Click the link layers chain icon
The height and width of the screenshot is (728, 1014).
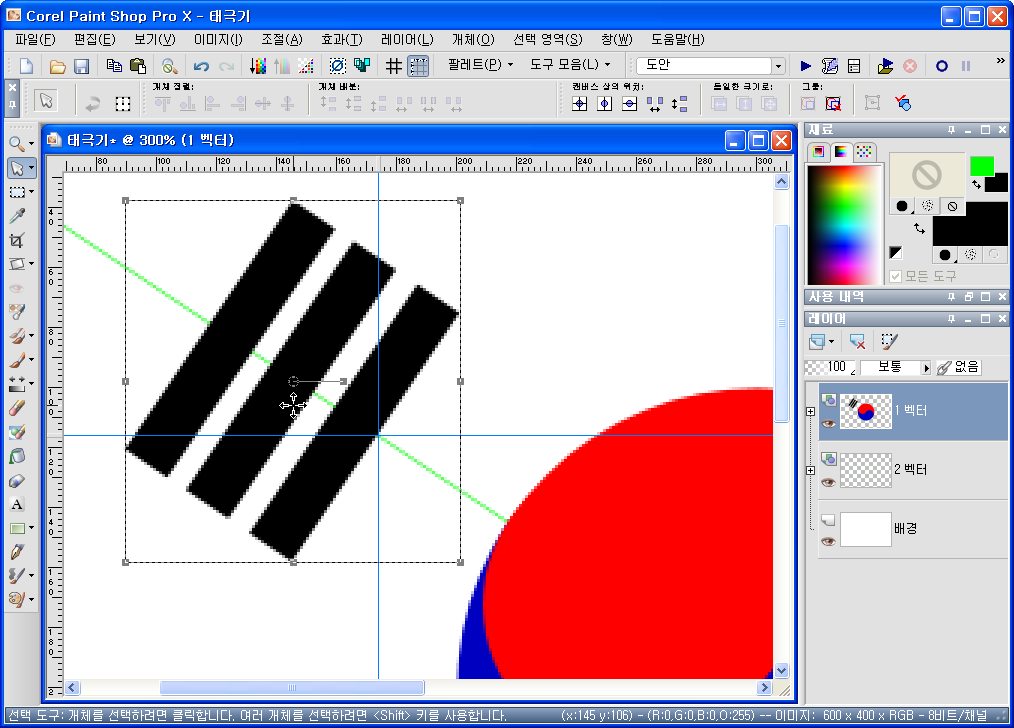click(944, 368)
